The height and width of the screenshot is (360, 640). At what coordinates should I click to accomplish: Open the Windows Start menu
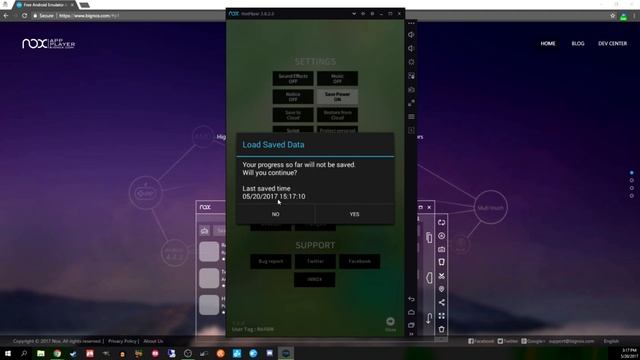[7, 353]
